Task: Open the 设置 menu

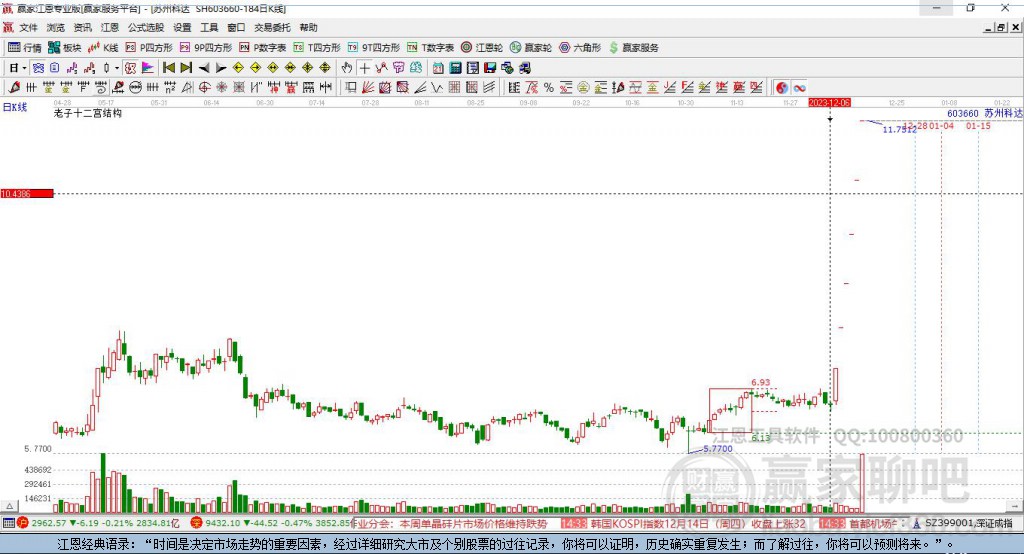Action: (182, 27)
